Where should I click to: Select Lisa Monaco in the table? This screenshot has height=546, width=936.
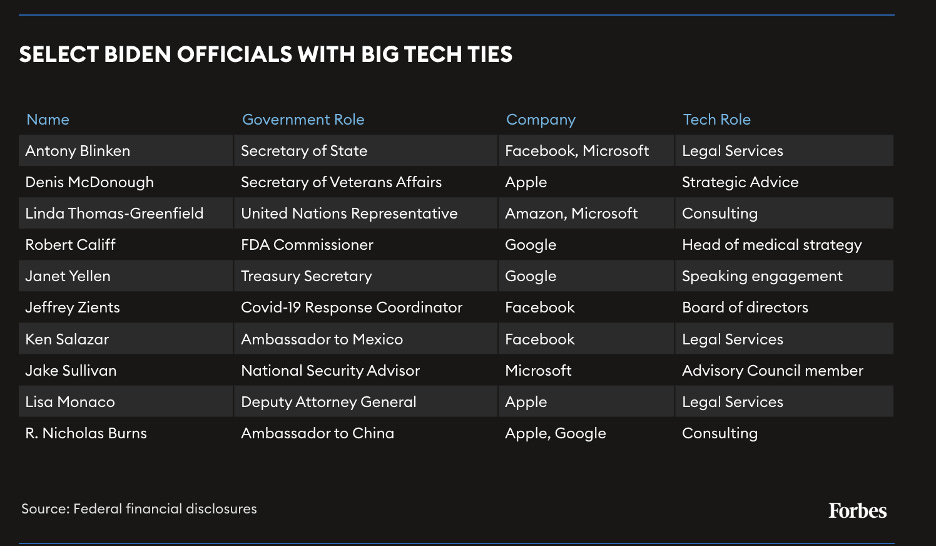tap(70, 402)
